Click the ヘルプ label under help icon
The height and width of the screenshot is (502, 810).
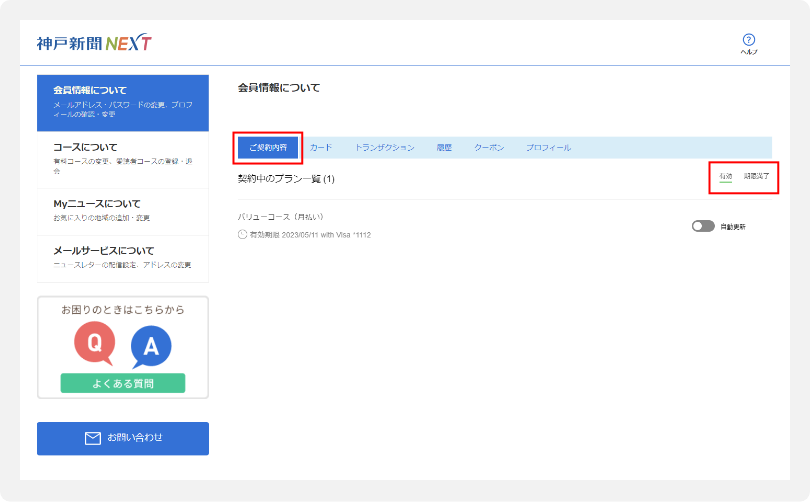(749, 52)
